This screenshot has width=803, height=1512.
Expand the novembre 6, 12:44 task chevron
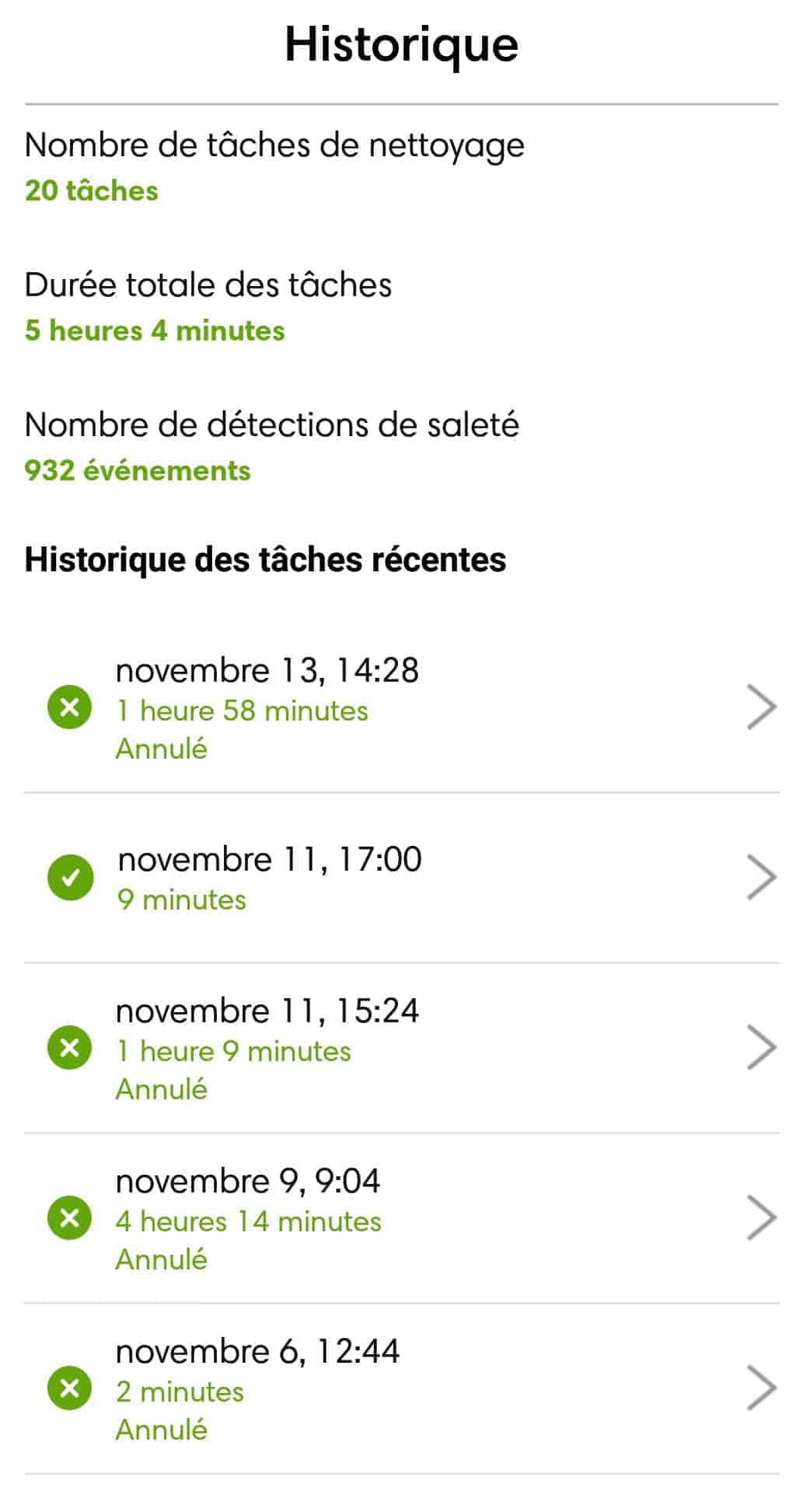pos(761,1388)
